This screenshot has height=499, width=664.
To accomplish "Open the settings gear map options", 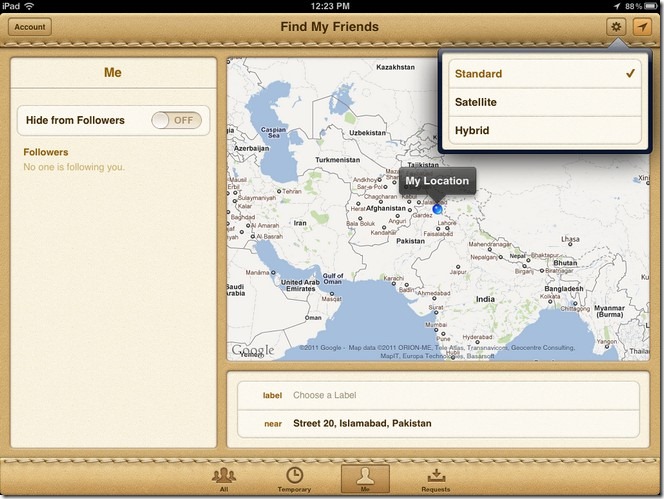I will point(616,27).
